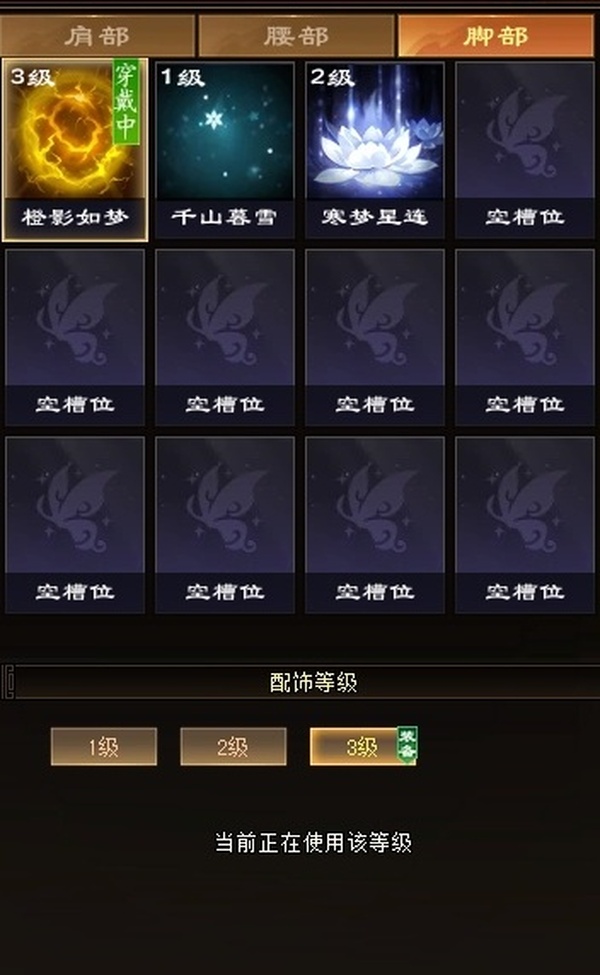This screenshot has width=600, height=975.
Task: Select the 寒梦星莲 lotus accessory icon
Action: tap(375, 149)
